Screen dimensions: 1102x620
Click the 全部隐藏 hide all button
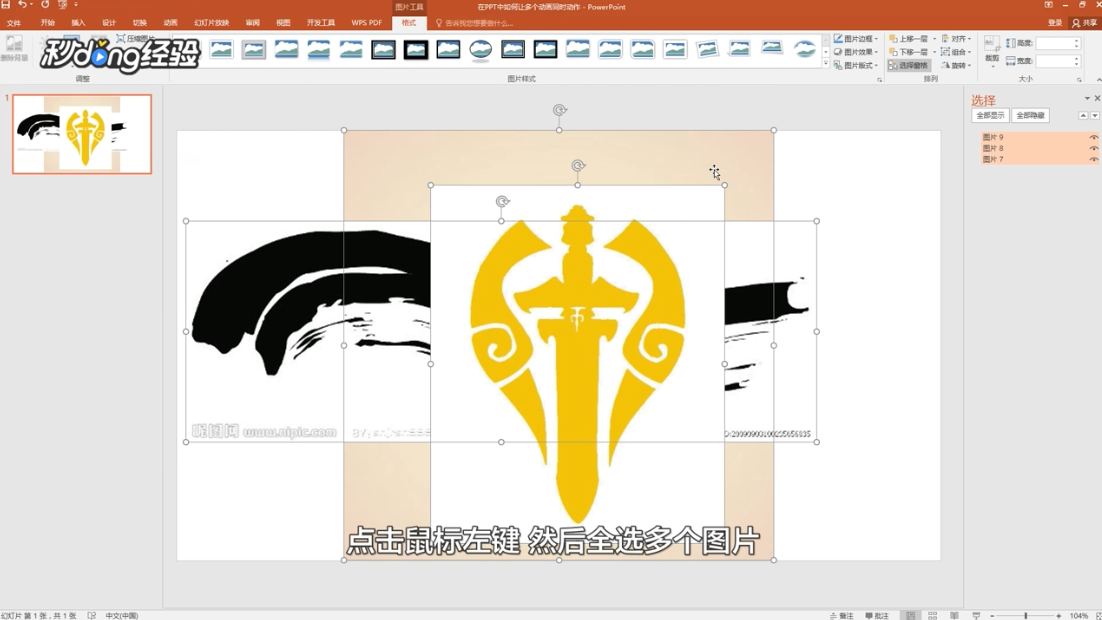1030,115
